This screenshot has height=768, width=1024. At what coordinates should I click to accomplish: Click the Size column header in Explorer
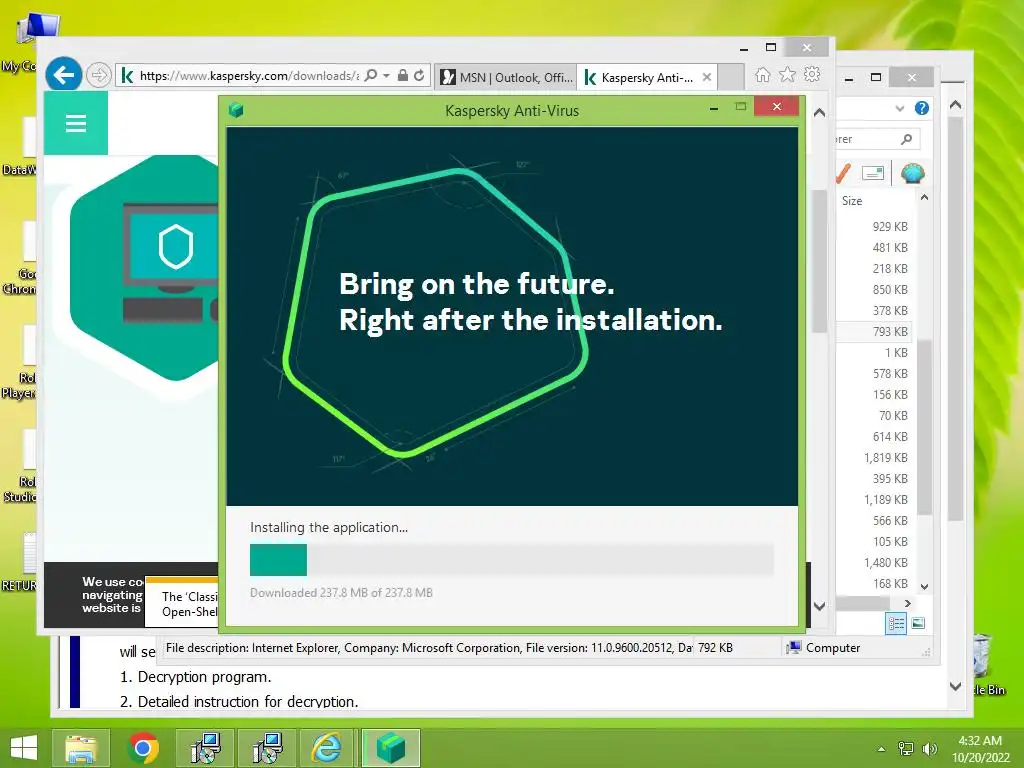pyautogui.click(x=852, y=200)
